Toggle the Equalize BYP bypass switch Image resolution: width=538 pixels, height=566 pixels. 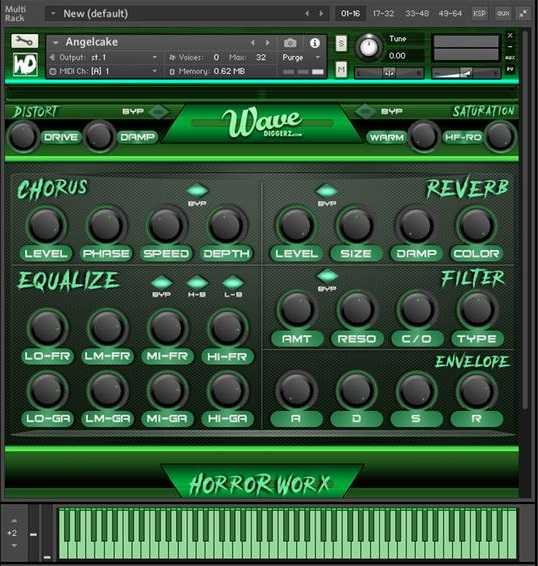pos(161,283)
